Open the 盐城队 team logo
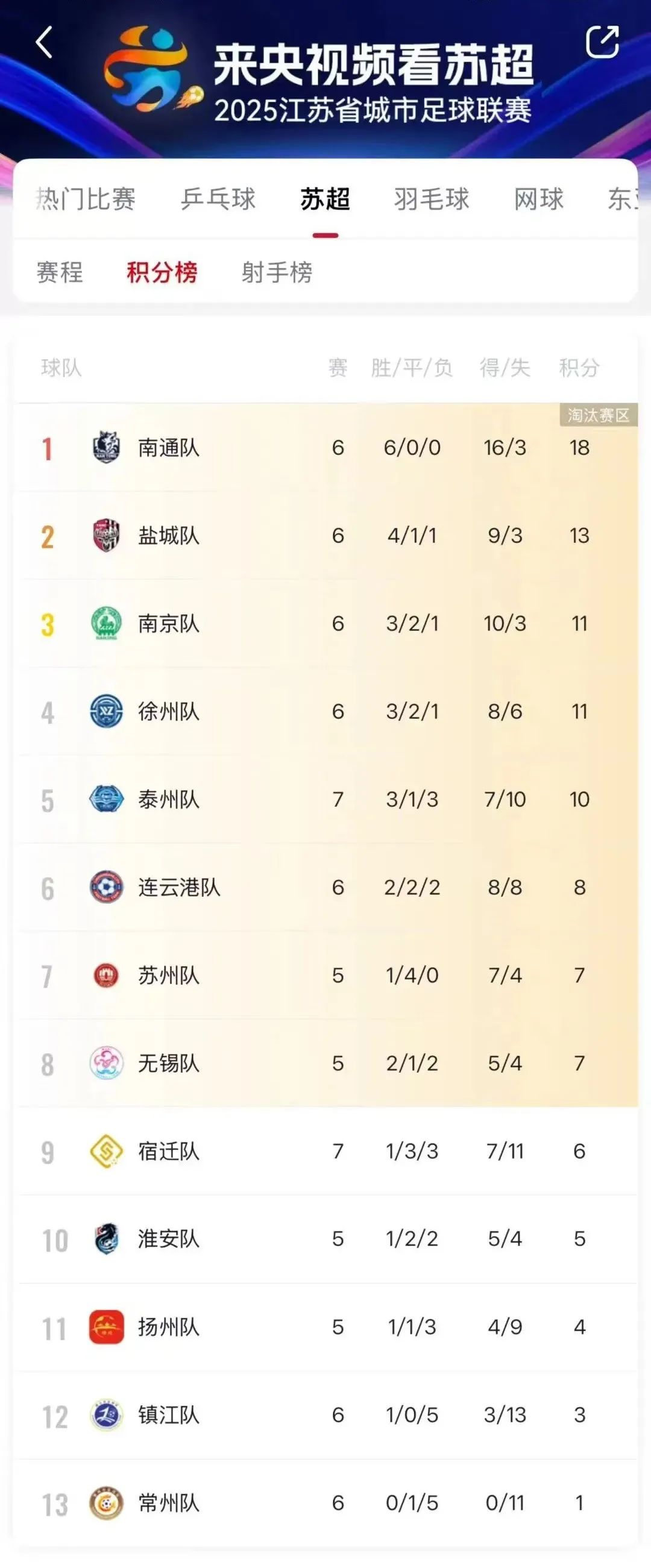 pos(107,535)
